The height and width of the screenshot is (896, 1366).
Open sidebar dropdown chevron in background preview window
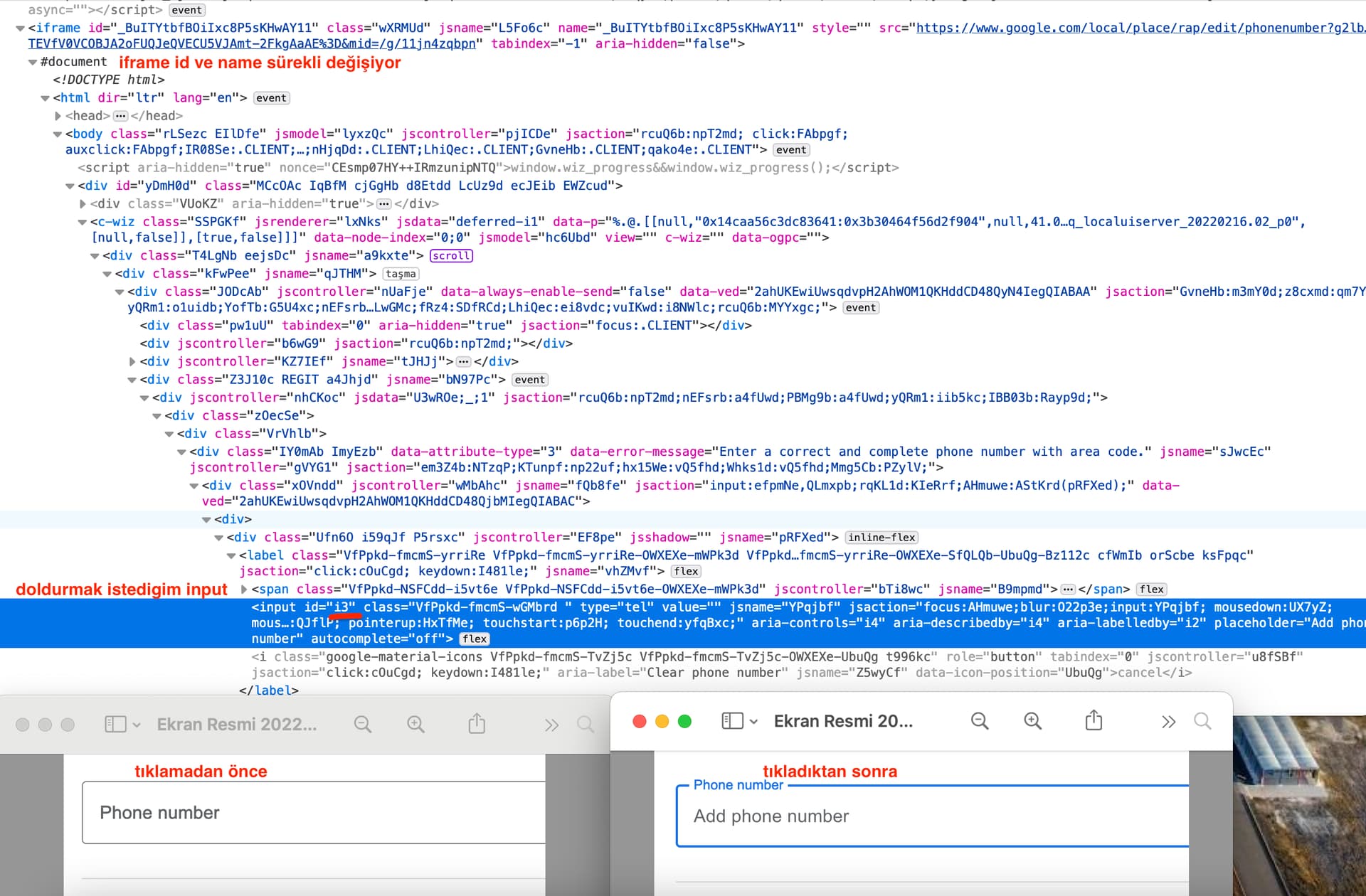[137, 725]
